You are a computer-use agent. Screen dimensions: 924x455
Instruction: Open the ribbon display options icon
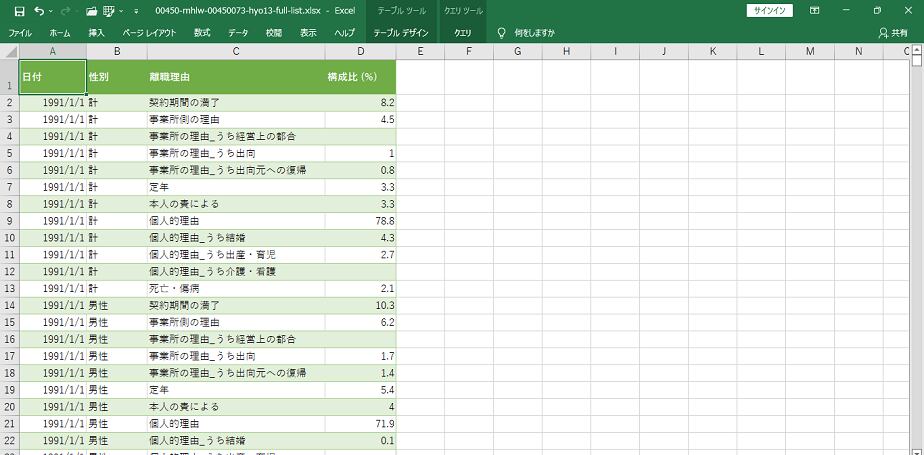coord(814,10)
